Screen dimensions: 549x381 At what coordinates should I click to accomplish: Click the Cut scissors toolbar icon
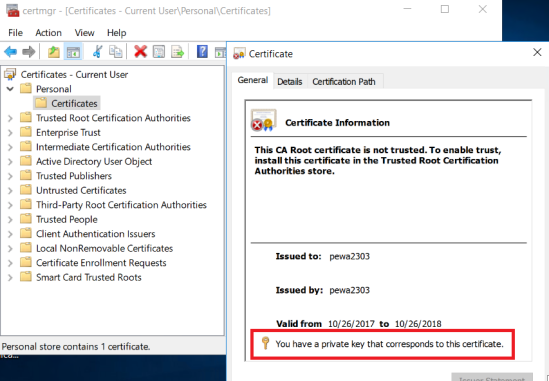(x=98, y=51)
